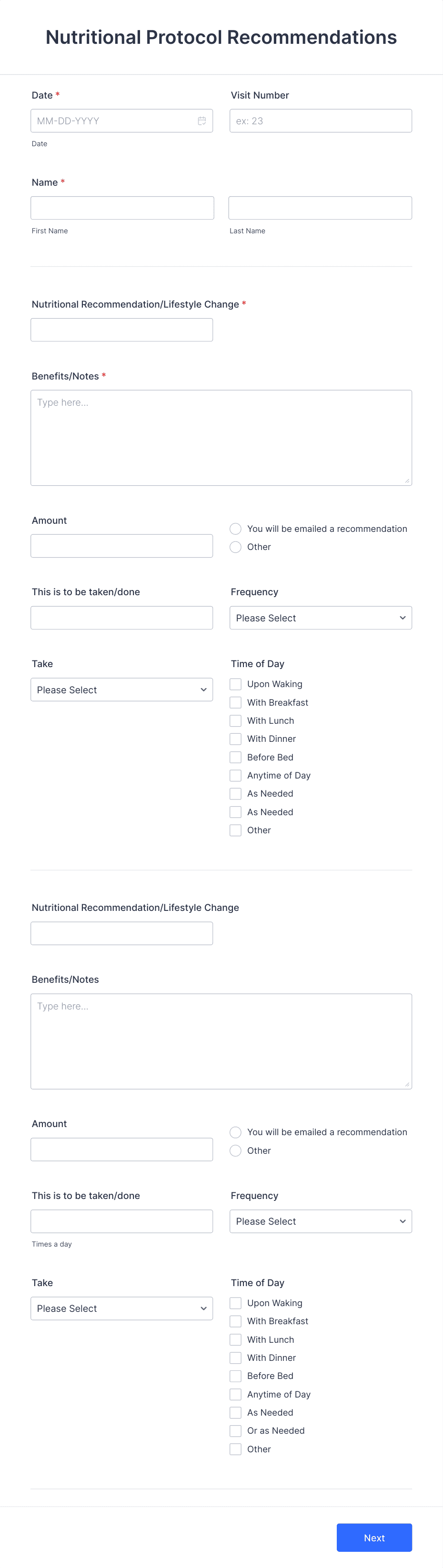
Task: Click the Visit Number input field
Action: [x=320, y=120]
